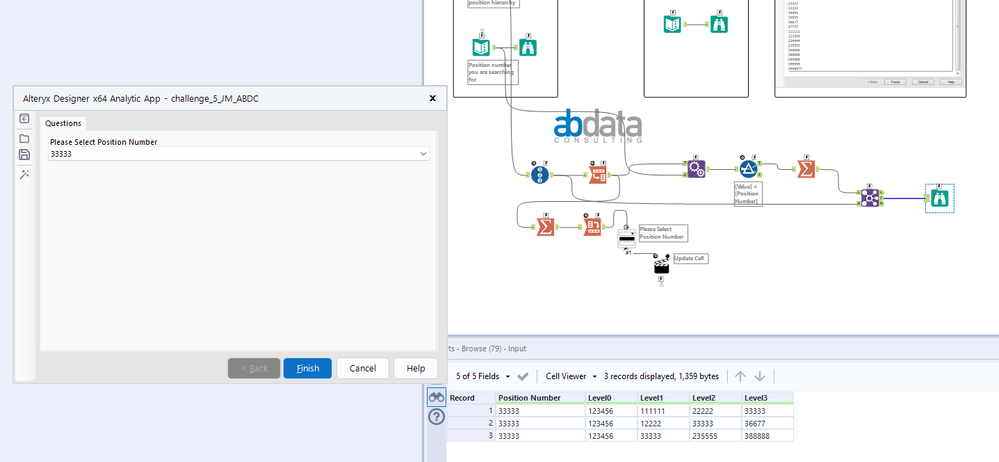Click the Update Cell annotation label
The width and height of the screenshot is (999, 462).
(x=690, y=258)
